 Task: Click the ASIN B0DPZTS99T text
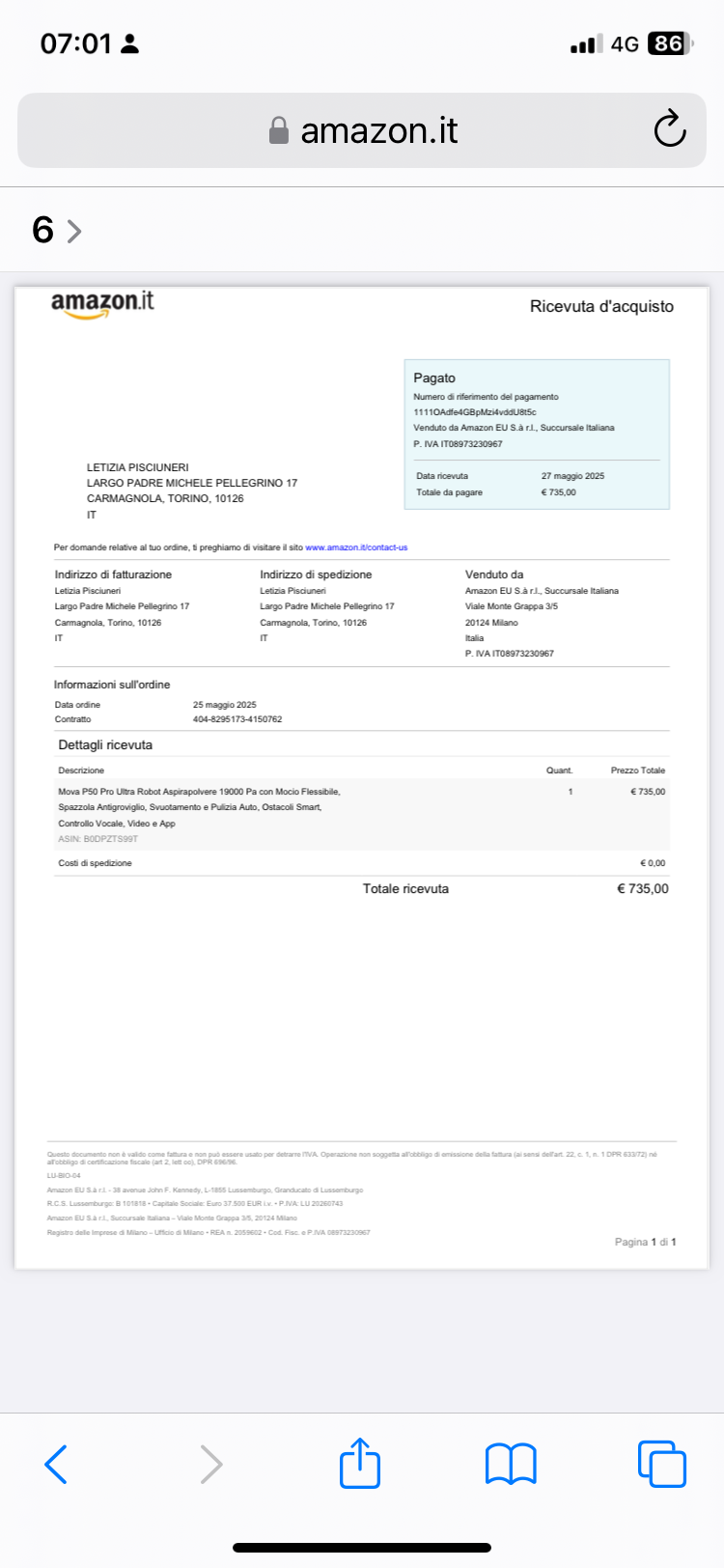[x=97, y=839]
